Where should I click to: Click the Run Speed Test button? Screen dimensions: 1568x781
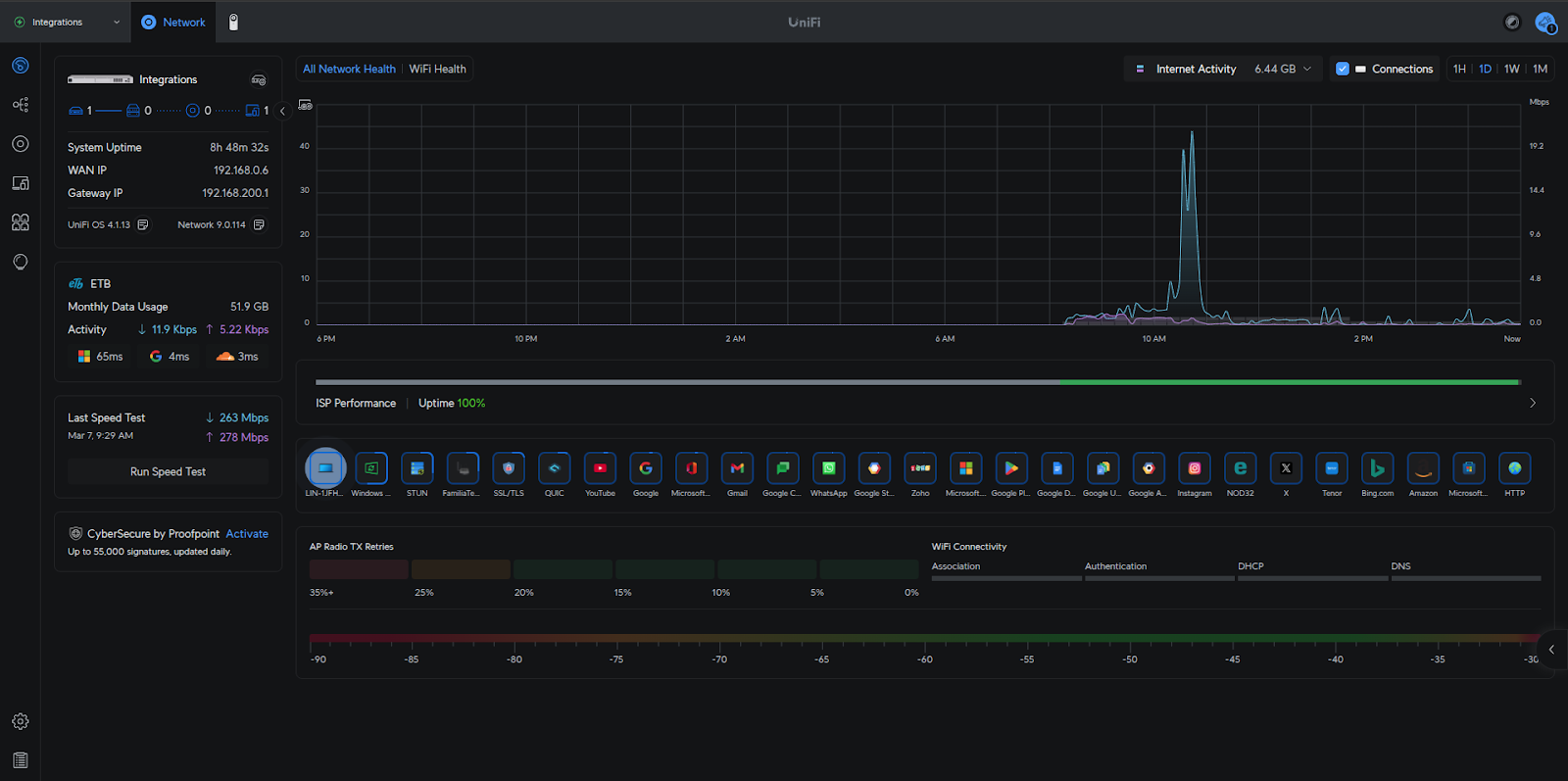[x=168, y=471]
